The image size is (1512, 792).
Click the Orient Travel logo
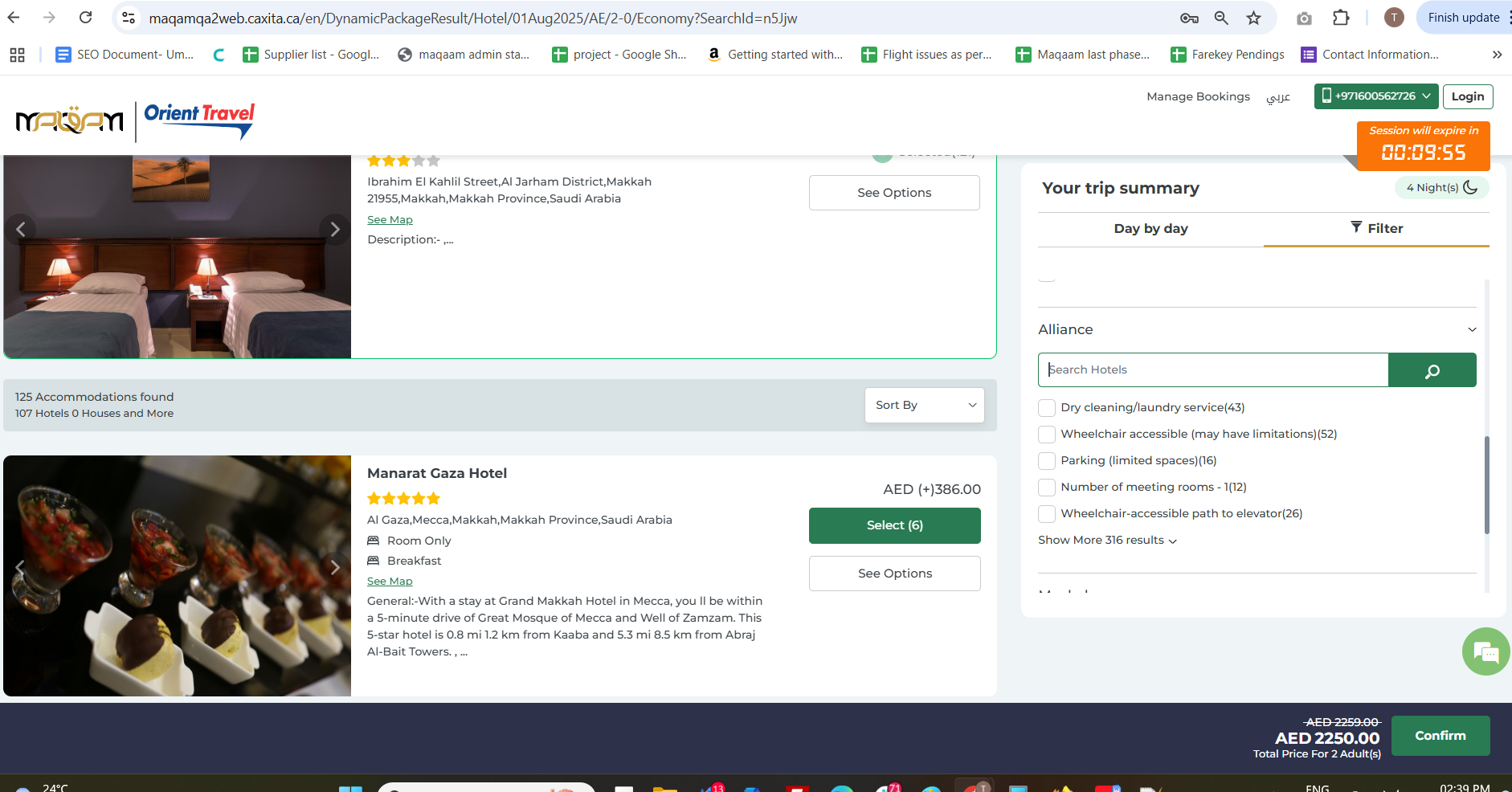199,120
